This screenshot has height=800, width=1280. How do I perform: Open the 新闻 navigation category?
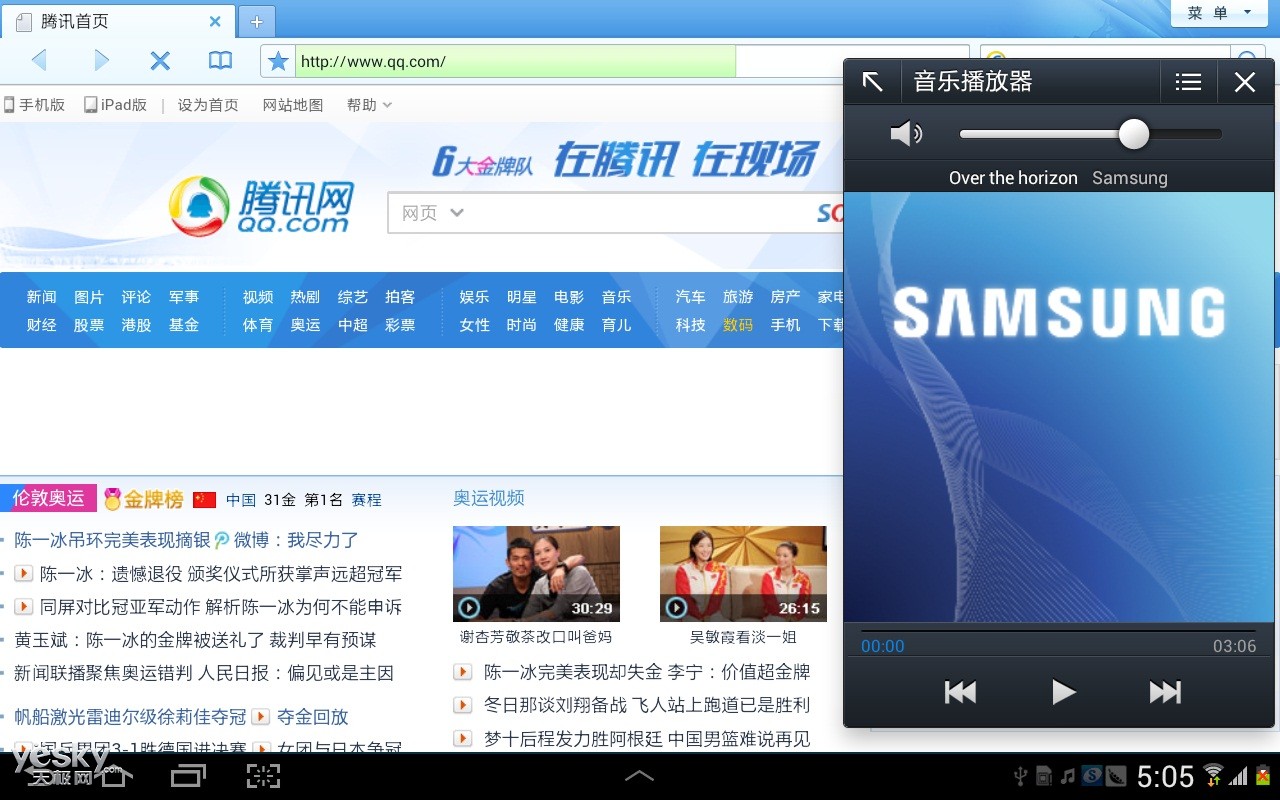41,297
